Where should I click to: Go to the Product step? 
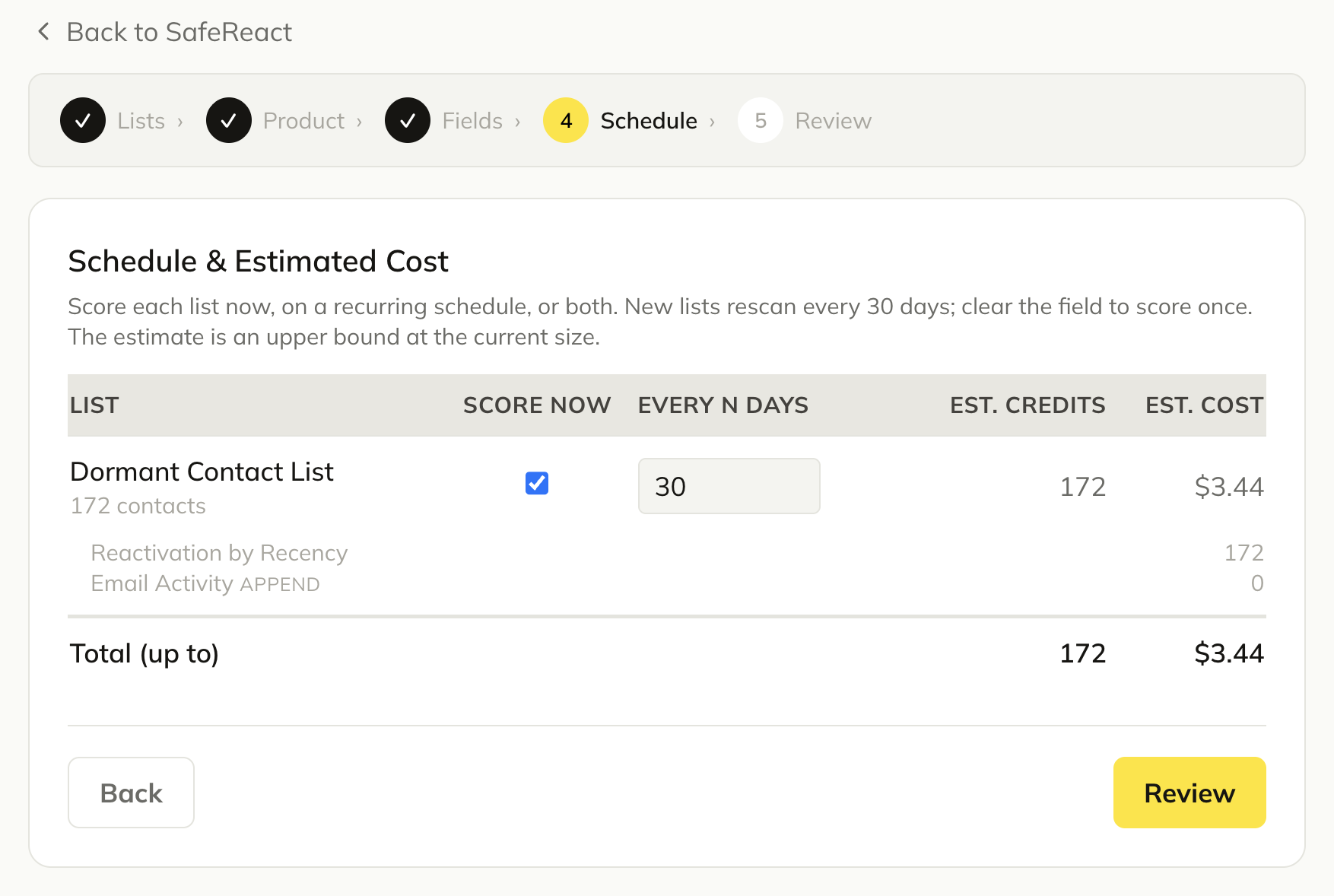coord(303,121)
